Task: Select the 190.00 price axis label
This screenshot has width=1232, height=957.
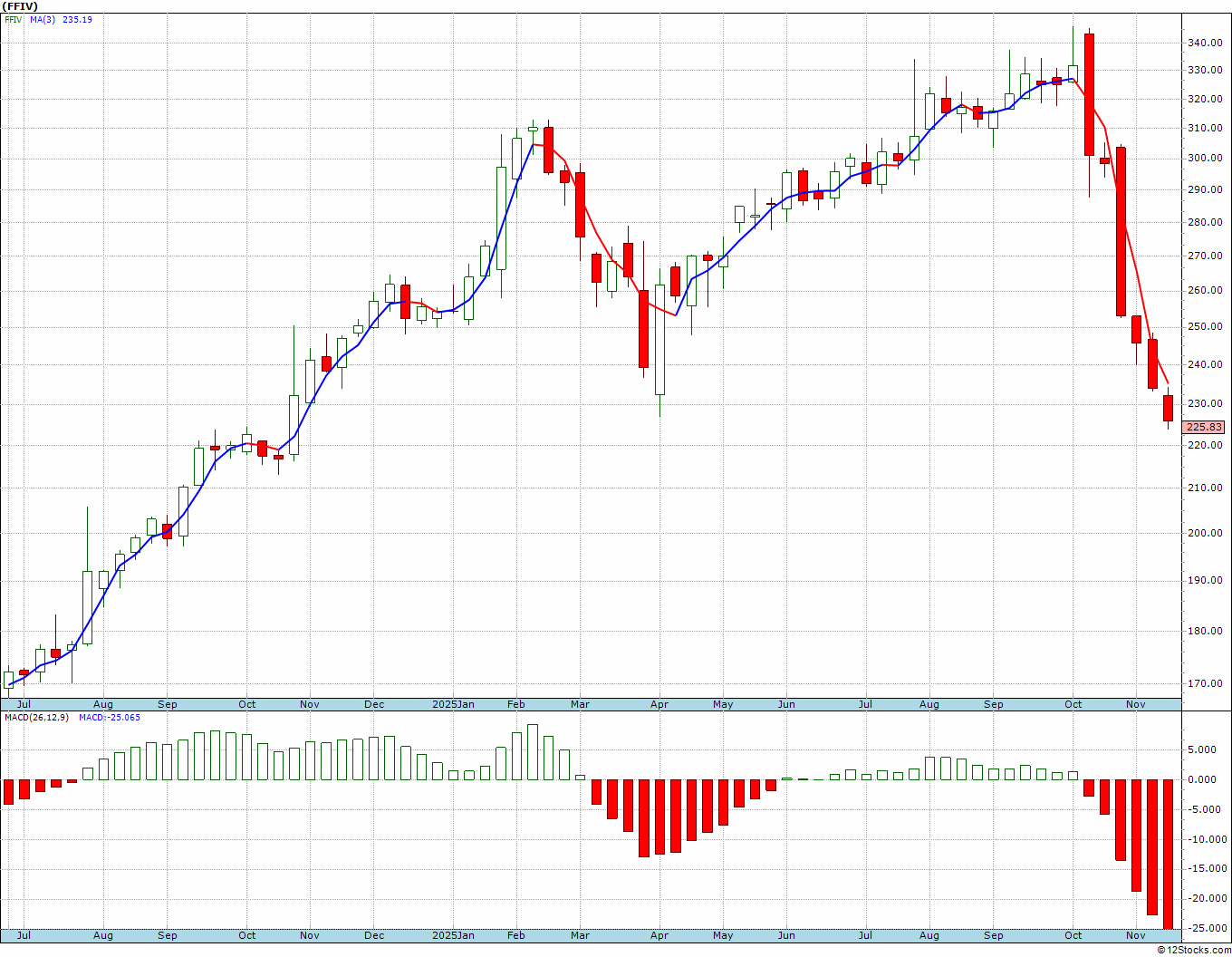Action: 1204,580
